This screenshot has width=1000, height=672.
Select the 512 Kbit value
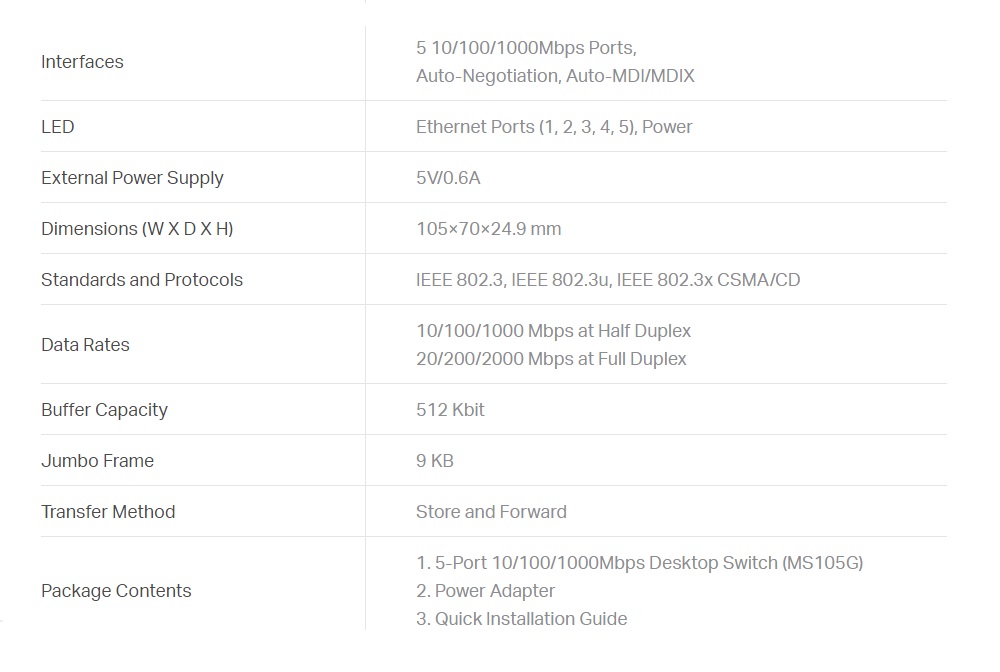(450, 410)
